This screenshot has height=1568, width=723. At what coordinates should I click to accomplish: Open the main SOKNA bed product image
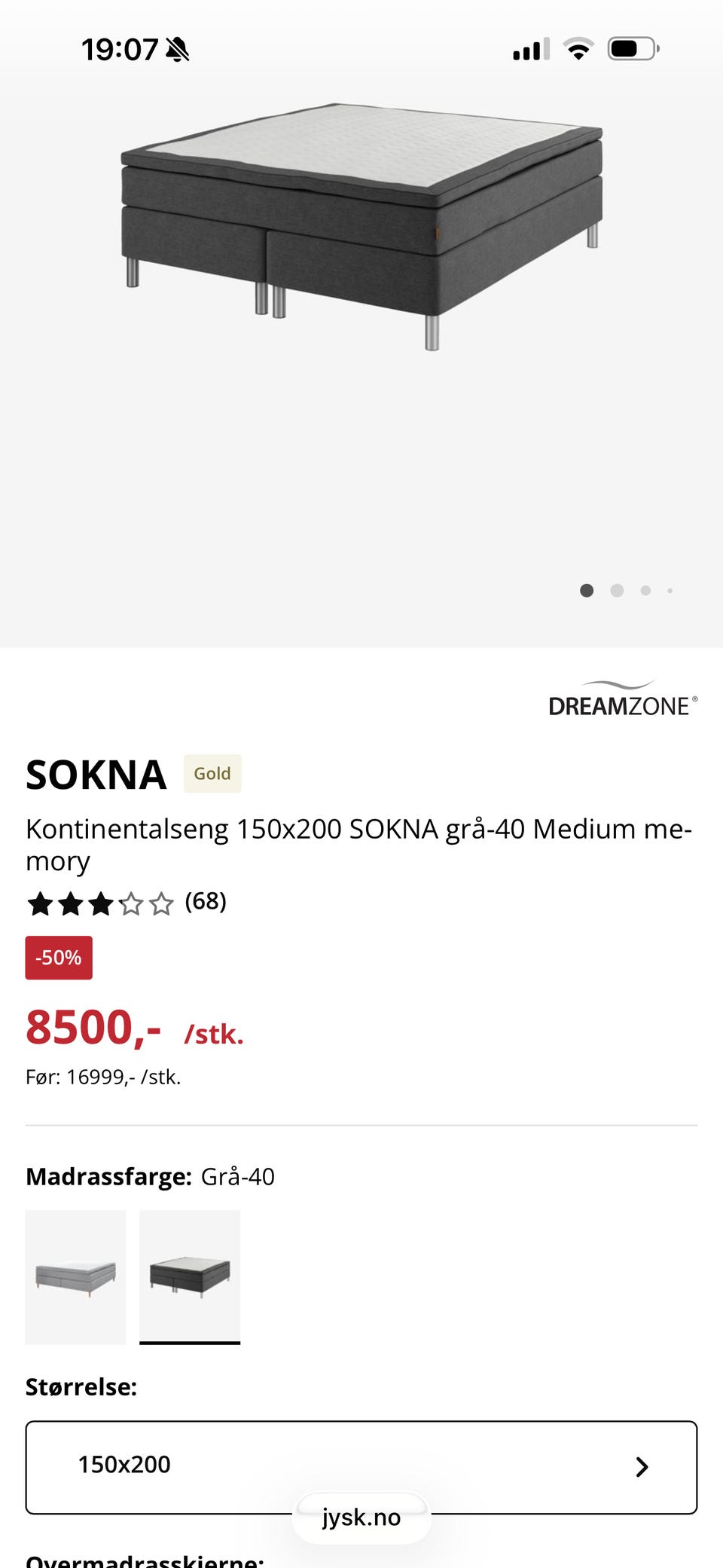click(361, 226)
